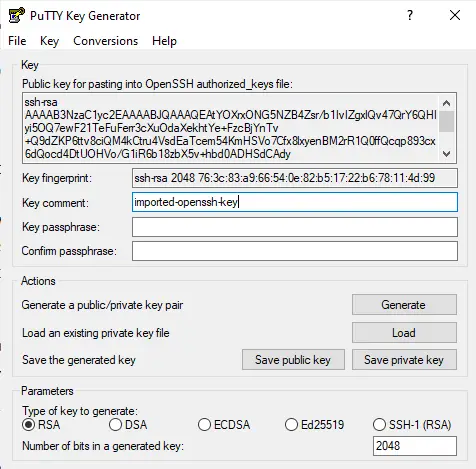Click the public key scroll down arrow
This screenshot has width=476, height=469.
pyautogui.click(x=447, y=154)
